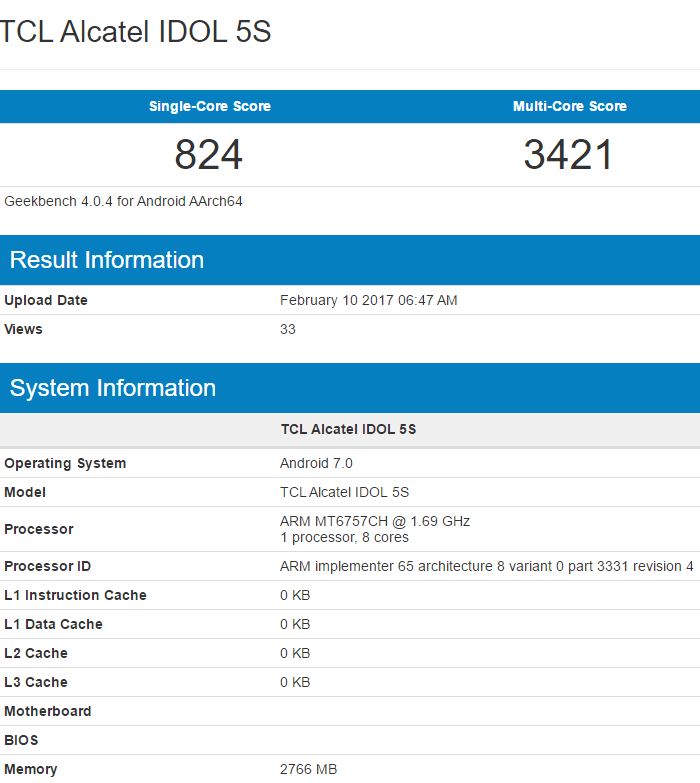This screenshot has width=700, height=783.
Task: Click the L2 Cache 0 KB value
Action: (x=295, y=653)
